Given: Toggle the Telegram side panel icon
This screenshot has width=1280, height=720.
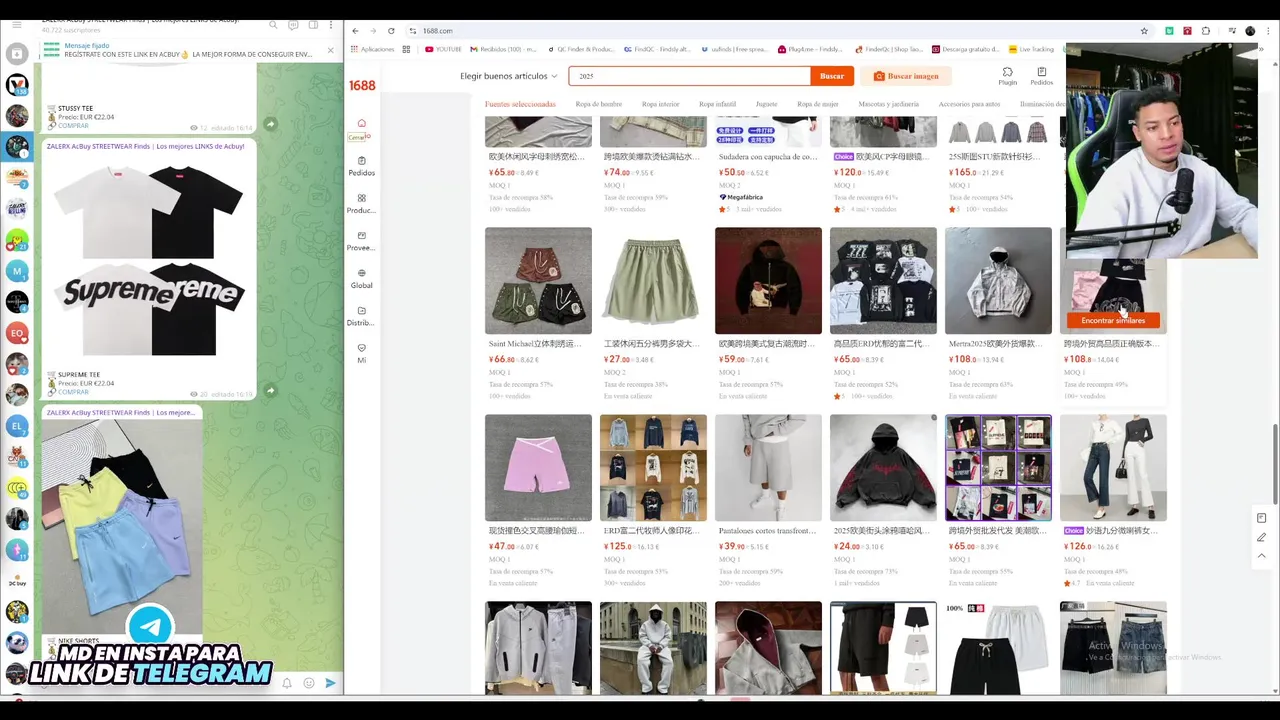Looking at the screenshot, I should pyautogui.click(x=312, y=25).
